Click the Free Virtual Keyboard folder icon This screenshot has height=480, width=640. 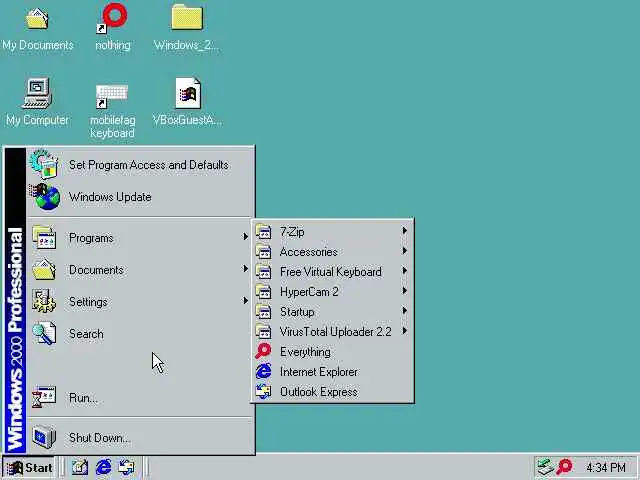263,271
